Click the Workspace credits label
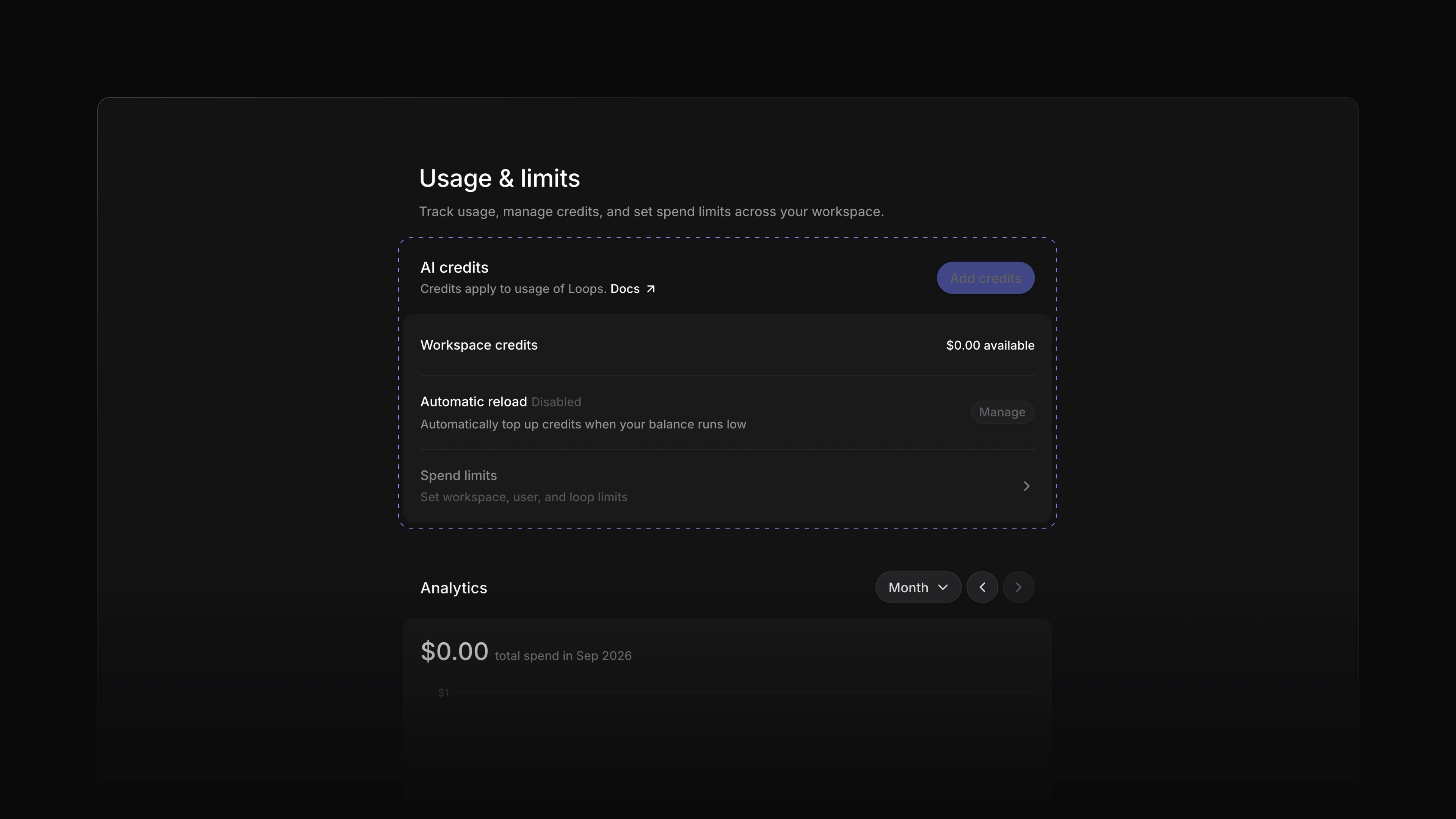 479,345
